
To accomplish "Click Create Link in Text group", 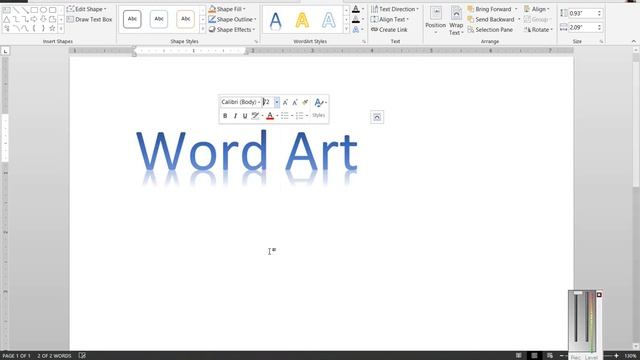I will click(389, 29).
